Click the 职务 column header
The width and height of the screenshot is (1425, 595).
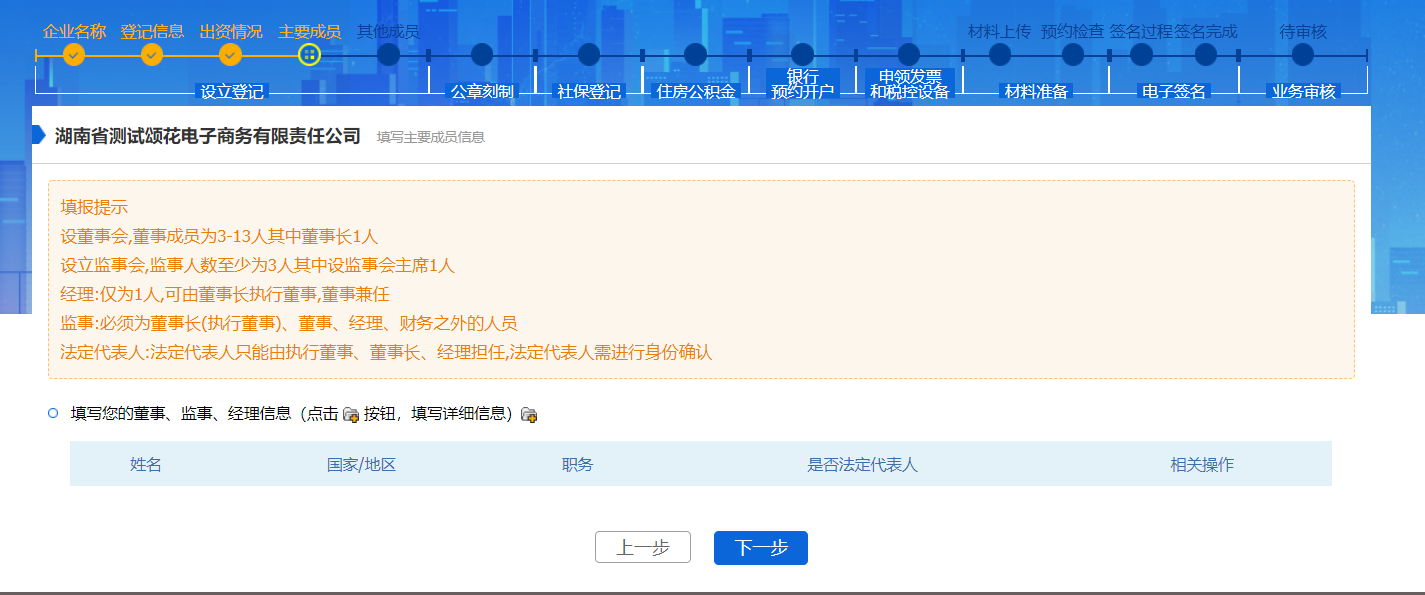[578, 465]
